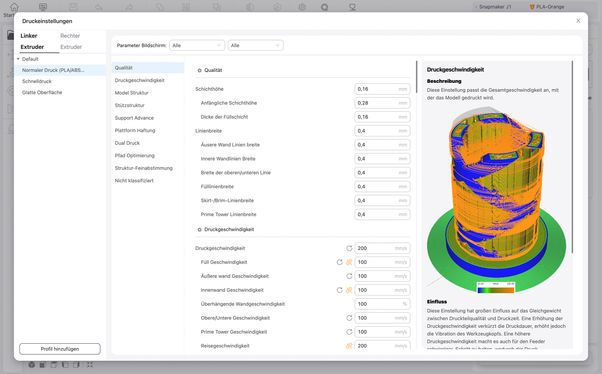Image resolution: width=602 pixels, height=374 pixels.
Task: Click Beschreibung heading in info panel
Action: tap(444, 81)
